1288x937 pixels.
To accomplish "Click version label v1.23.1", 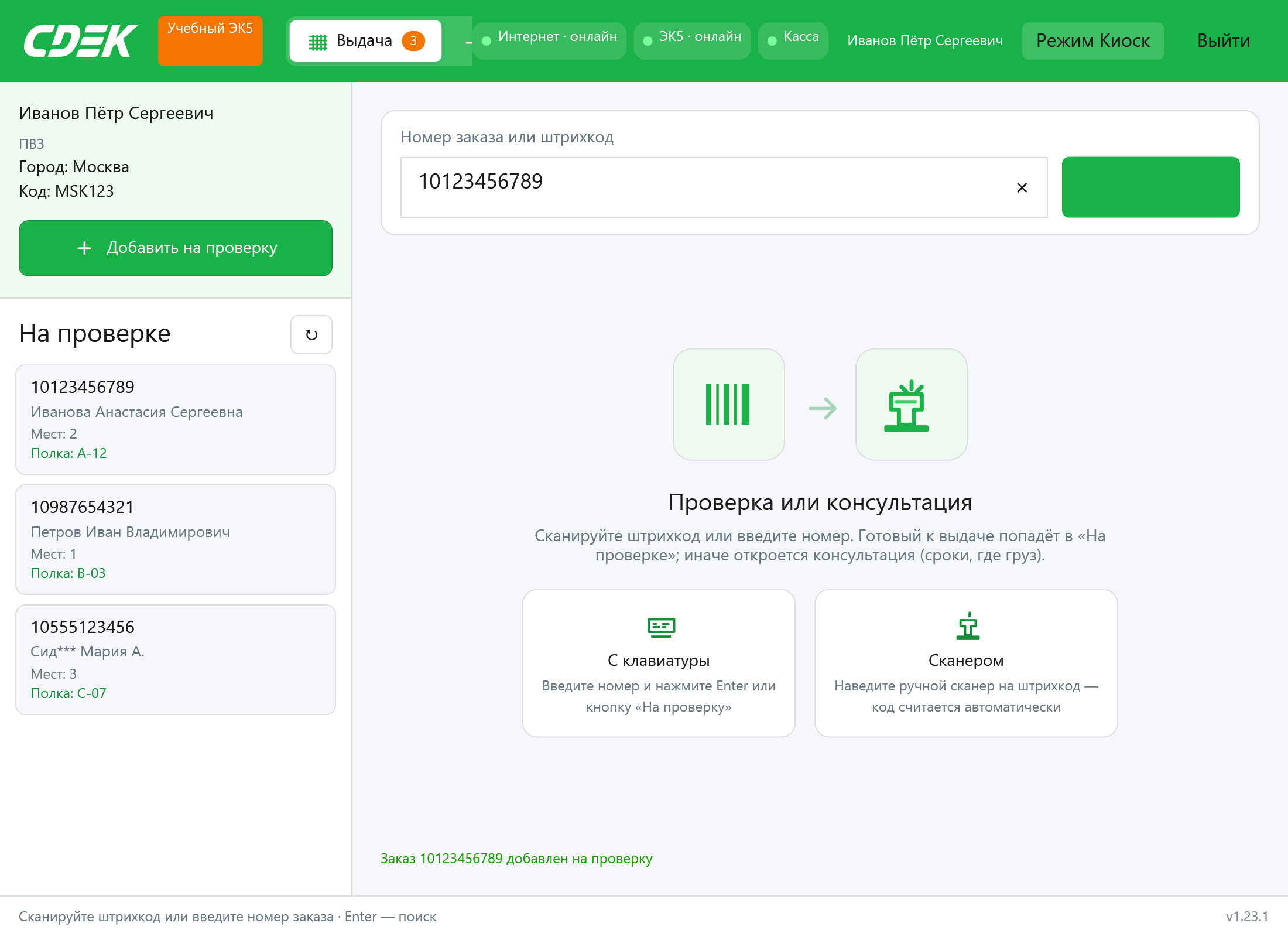I will (1247, 917).
